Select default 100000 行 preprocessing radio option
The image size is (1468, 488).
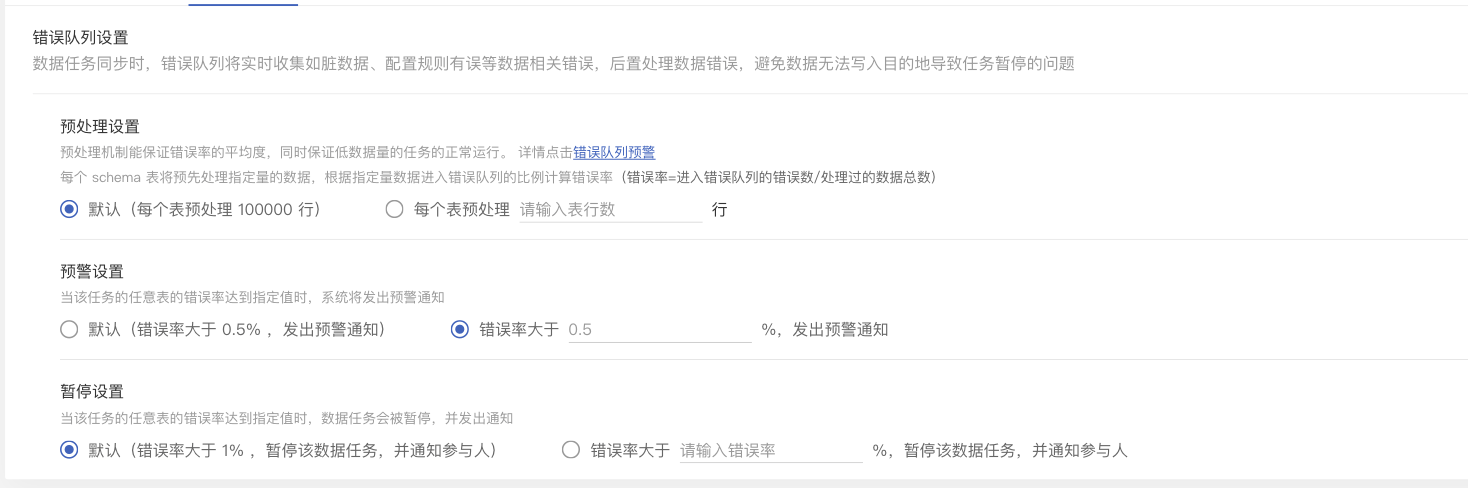(x=69, y=210)
